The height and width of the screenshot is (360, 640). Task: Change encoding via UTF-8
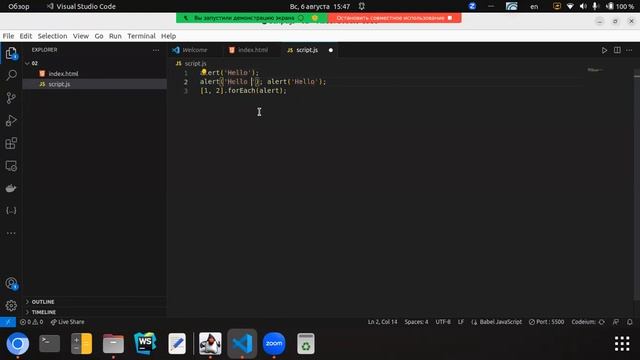point(443,322)
